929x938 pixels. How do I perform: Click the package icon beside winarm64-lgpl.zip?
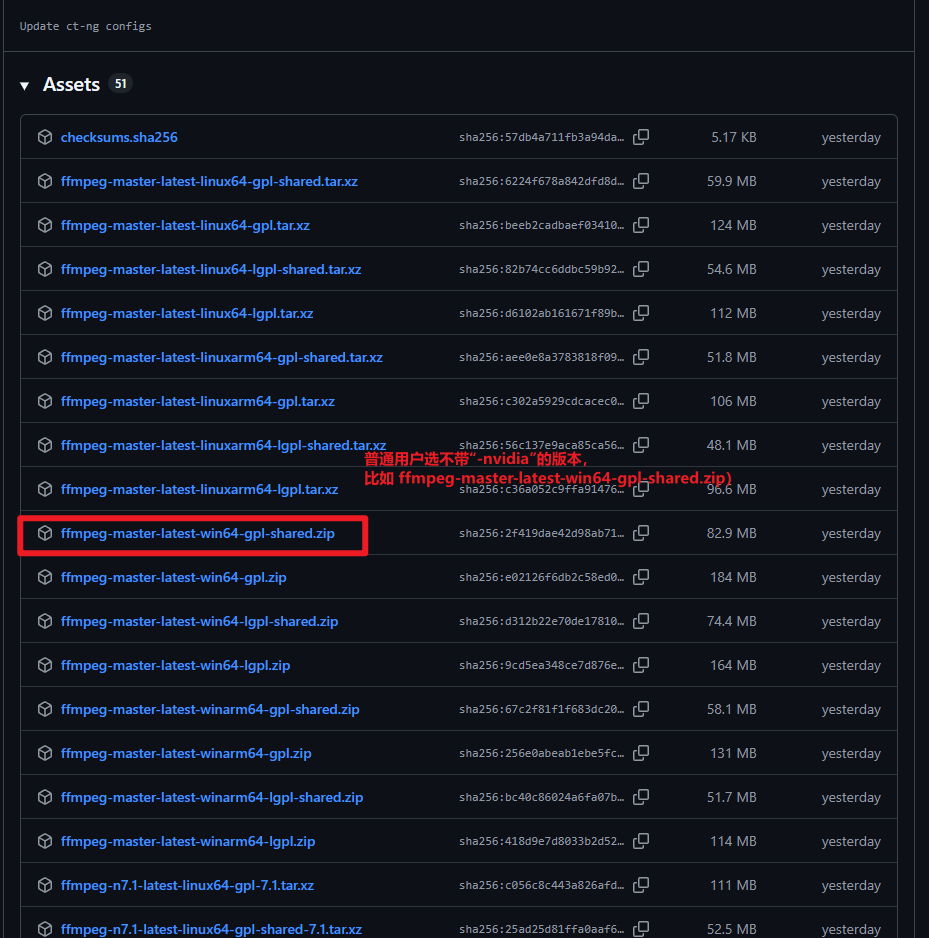click(x=45, y=841)
